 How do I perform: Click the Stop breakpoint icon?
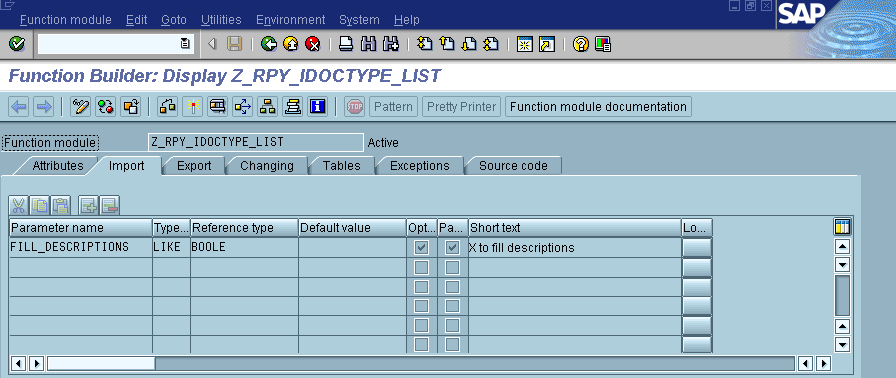point(355,107)
